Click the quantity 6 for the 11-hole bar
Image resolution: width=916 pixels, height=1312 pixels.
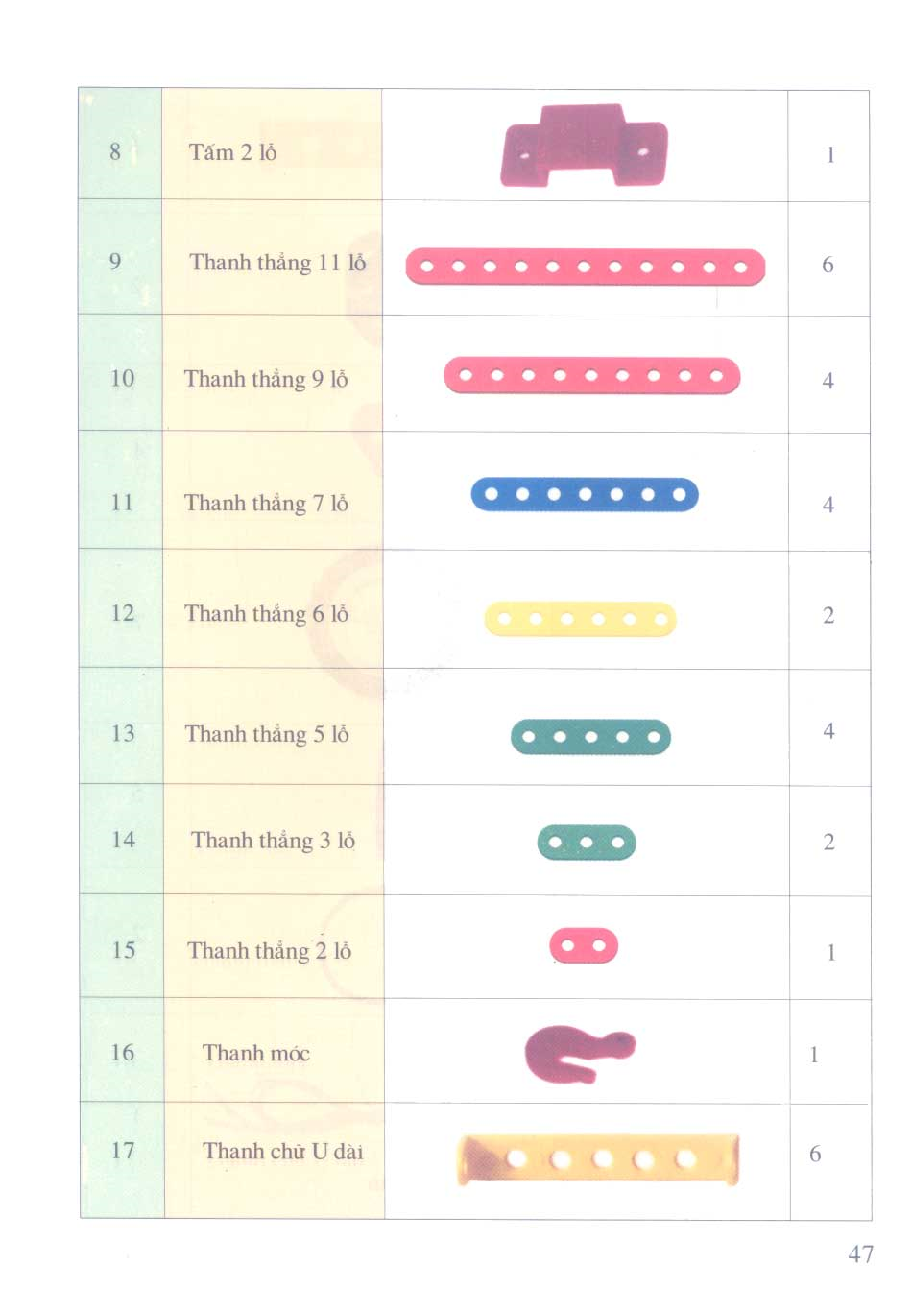click(828, 266)
